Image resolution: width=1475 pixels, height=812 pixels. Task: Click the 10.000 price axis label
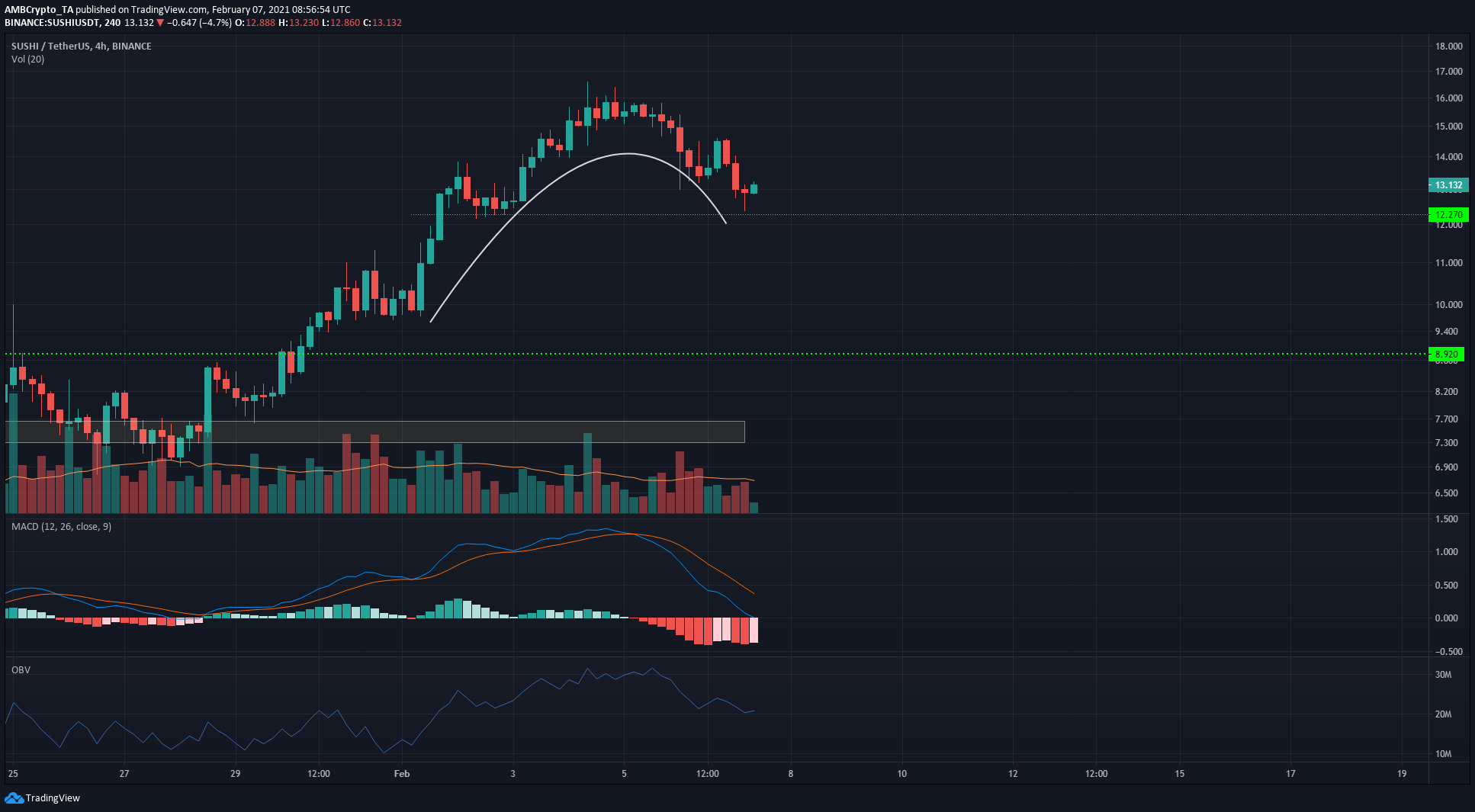[1448, 304]
